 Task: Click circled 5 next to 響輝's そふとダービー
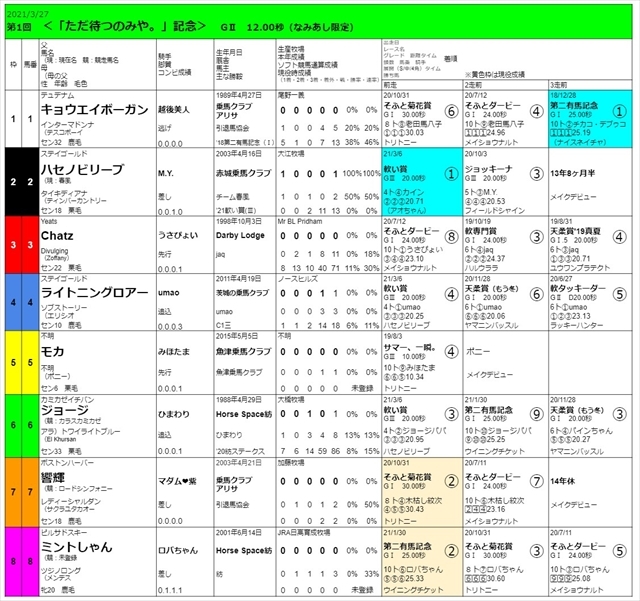tap(536, 480)
